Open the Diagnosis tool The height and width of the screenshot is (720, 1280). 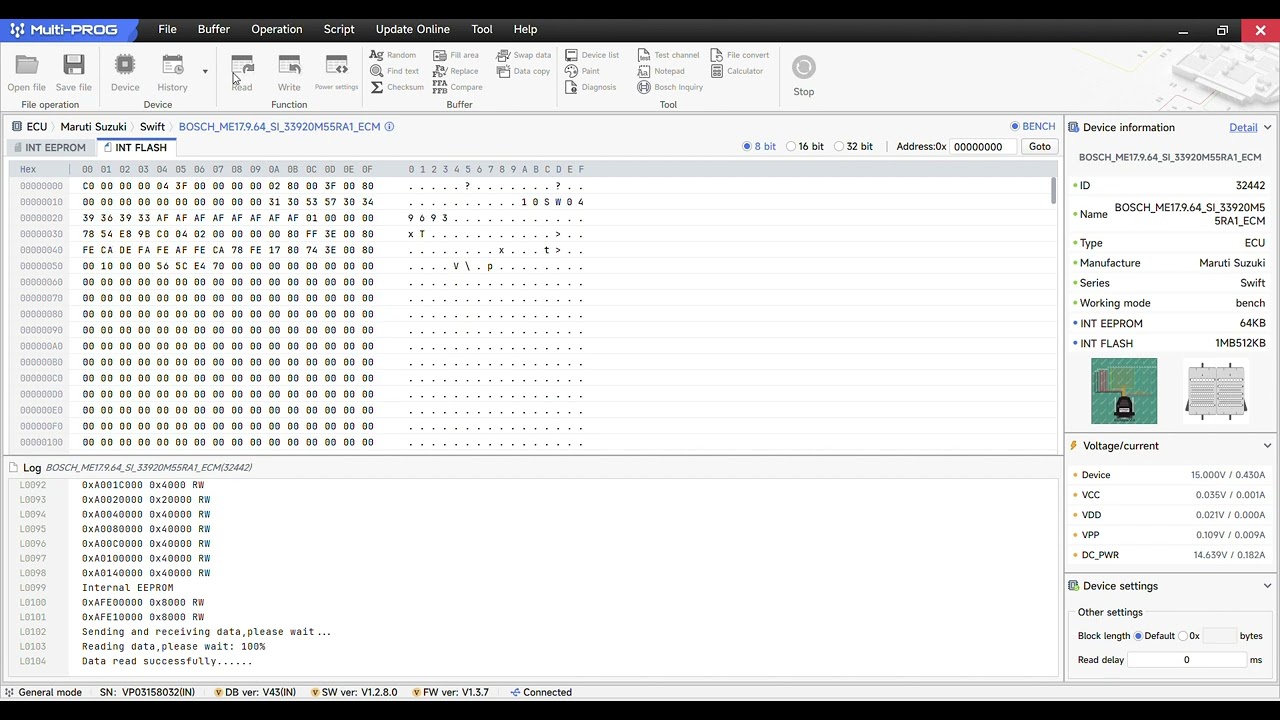coord(590,87)
